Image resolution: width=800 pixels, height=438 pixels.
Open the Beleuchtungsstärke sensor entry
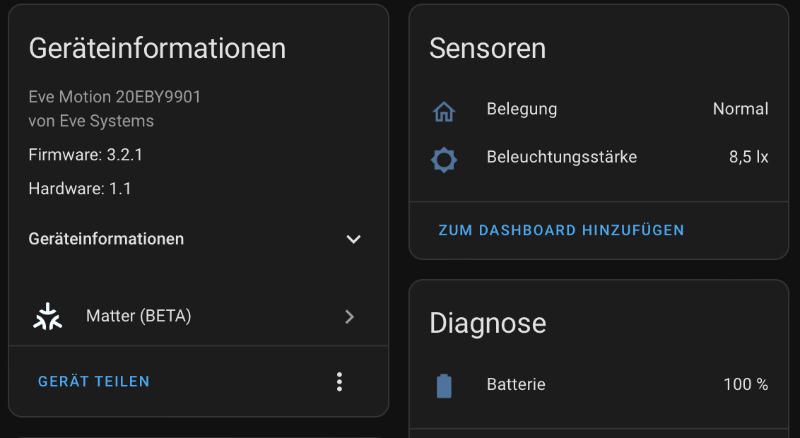pos(561,157)
